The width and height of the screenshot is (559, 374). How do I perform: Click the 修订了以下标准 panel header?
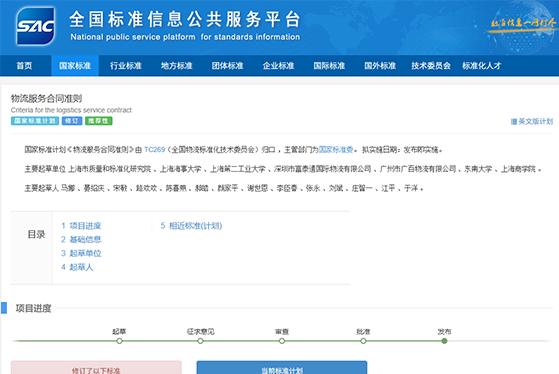point(96,368)
